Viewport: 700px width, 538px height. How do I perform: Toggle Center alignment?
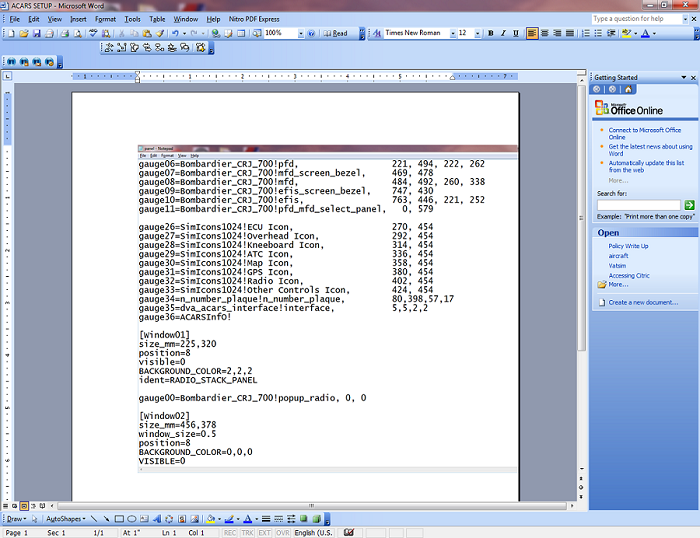click(545, 33)
